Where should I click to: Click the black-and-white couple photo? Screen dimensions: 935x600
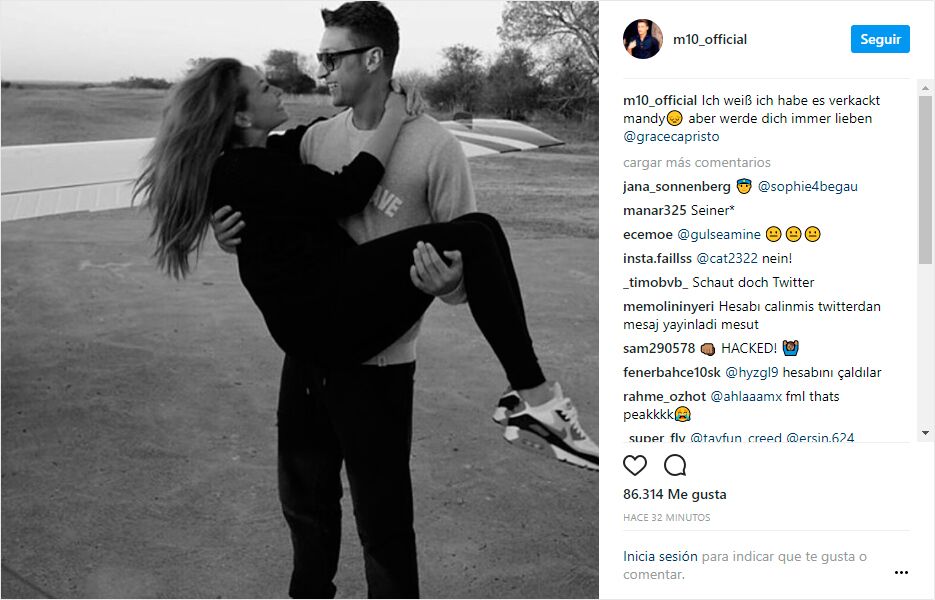pos(300,300)
